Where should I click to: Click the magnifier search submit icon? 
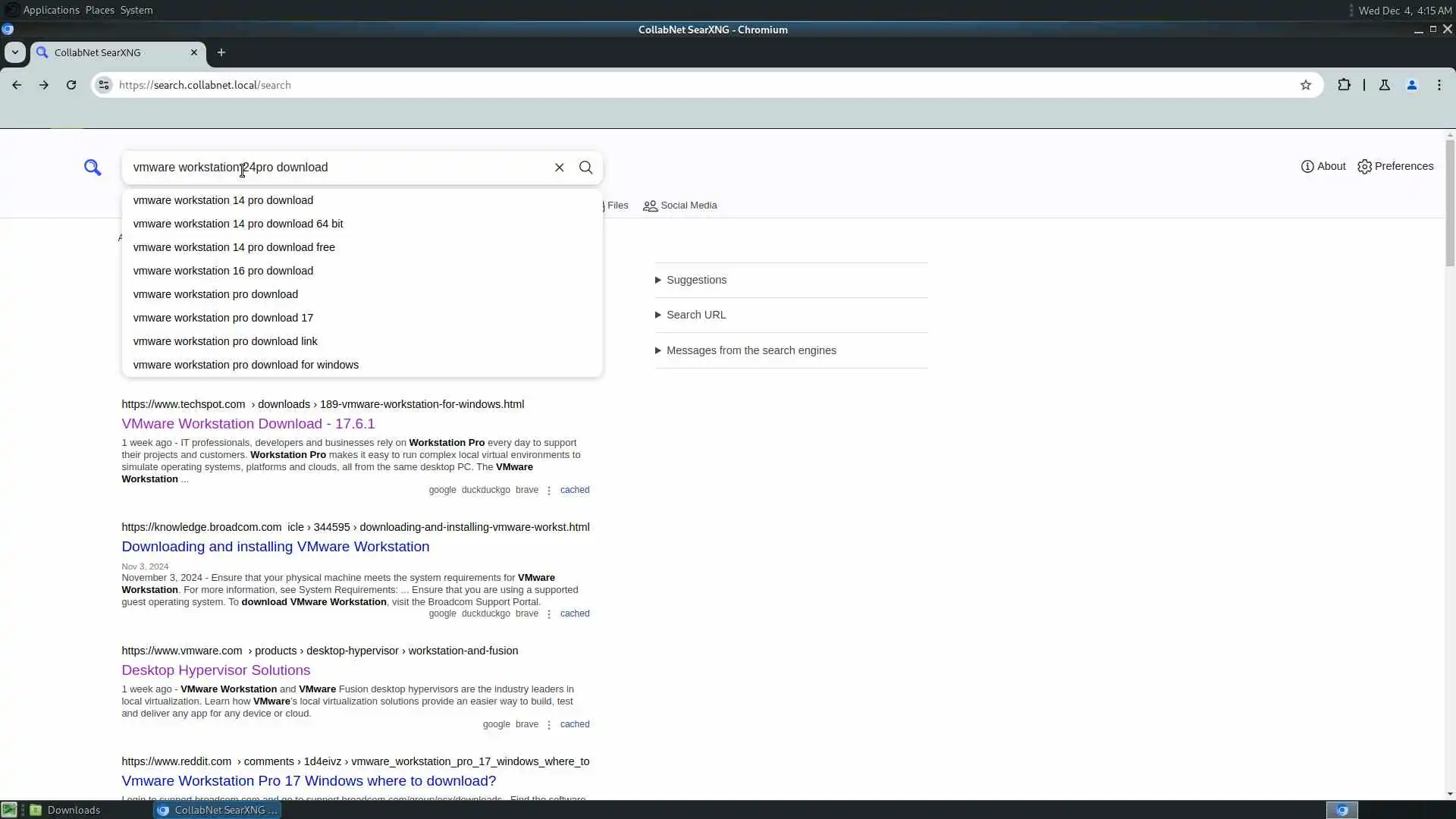pos(585,168)
